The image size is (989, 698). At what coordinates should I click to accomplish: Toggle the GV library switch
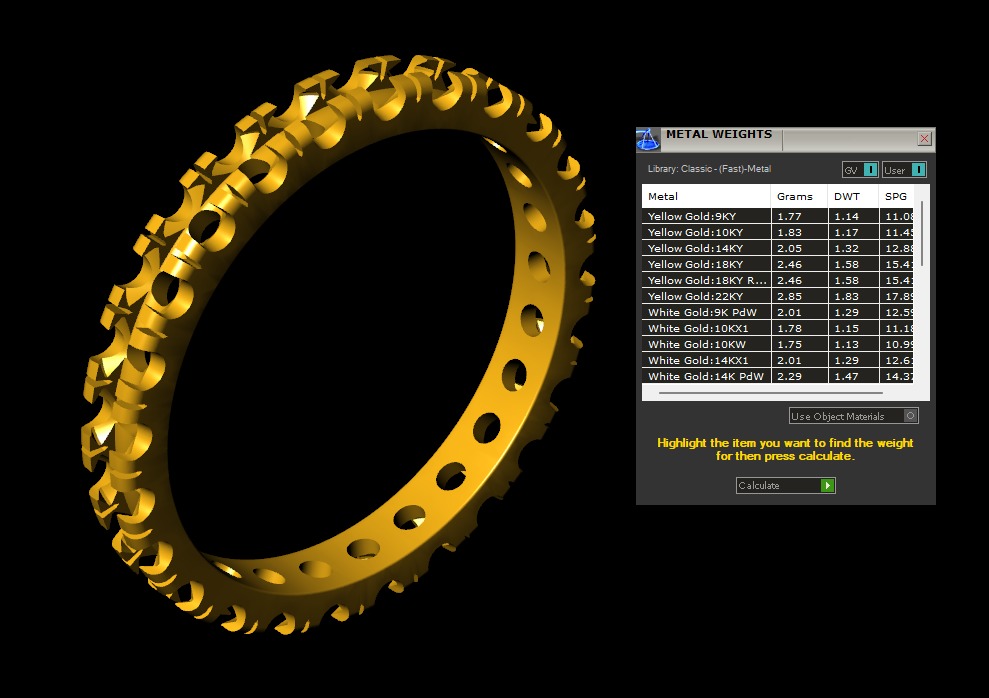pyautogui.click(x=860, y=170)
